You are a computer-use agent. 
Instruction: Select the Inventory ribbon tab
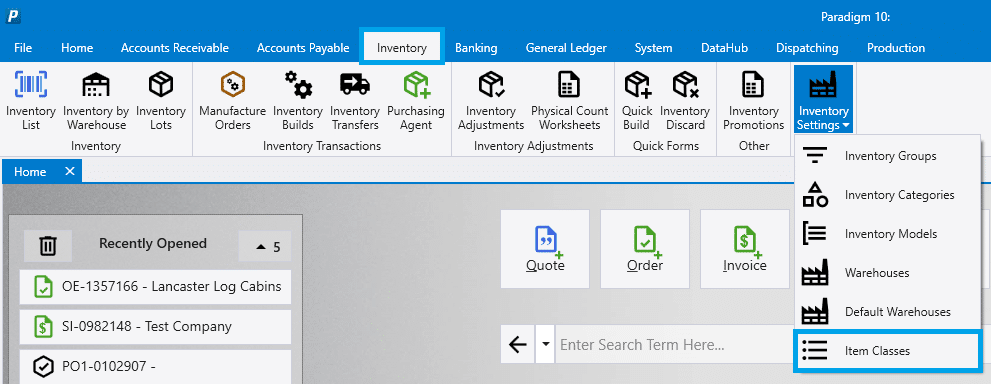tap(402, 48)
